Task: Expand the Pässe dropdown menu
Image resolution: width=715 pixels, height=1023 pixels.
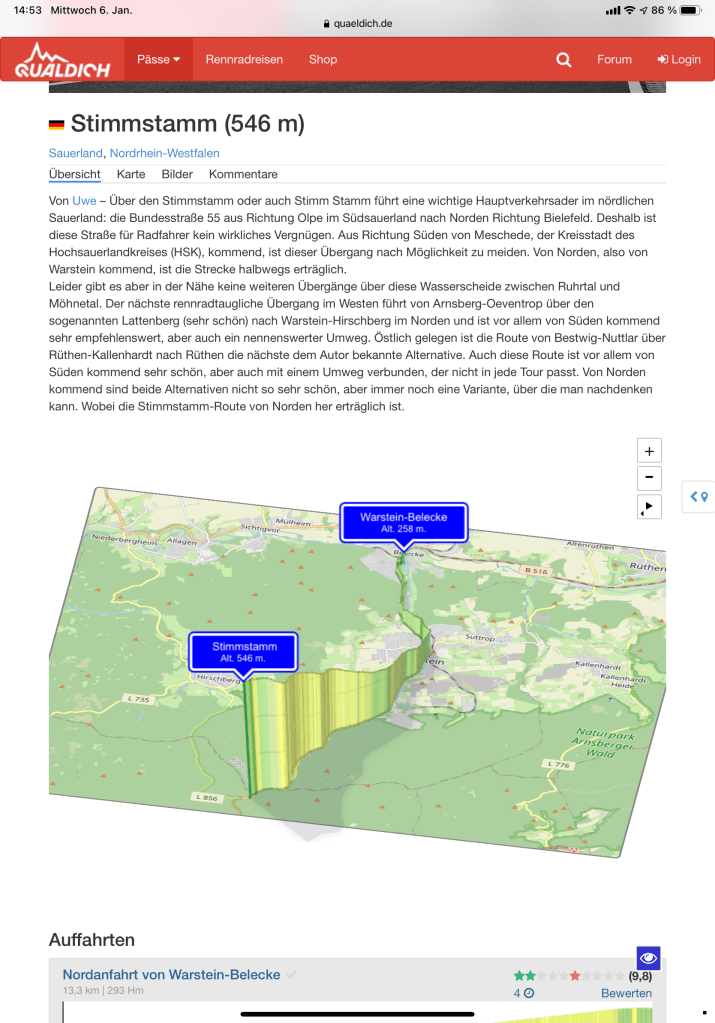Action: pyautogui.click(x=158, y=60)
